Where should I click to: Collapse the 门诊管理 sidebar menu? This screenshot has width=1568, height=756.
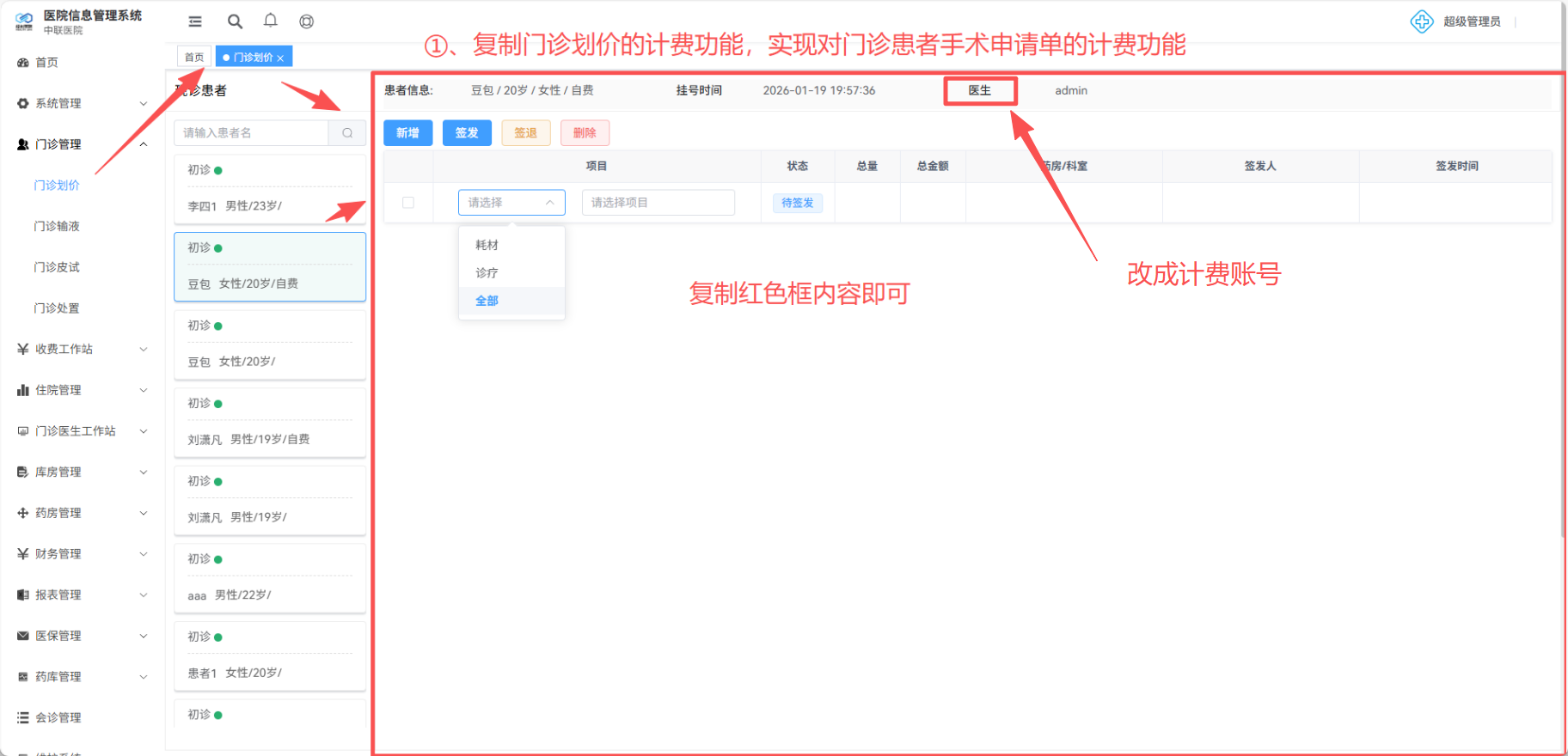[82, 144]
